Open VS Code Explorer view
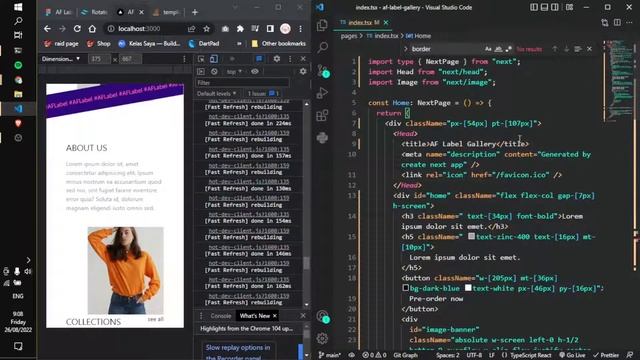 click(x=322, y=25)
